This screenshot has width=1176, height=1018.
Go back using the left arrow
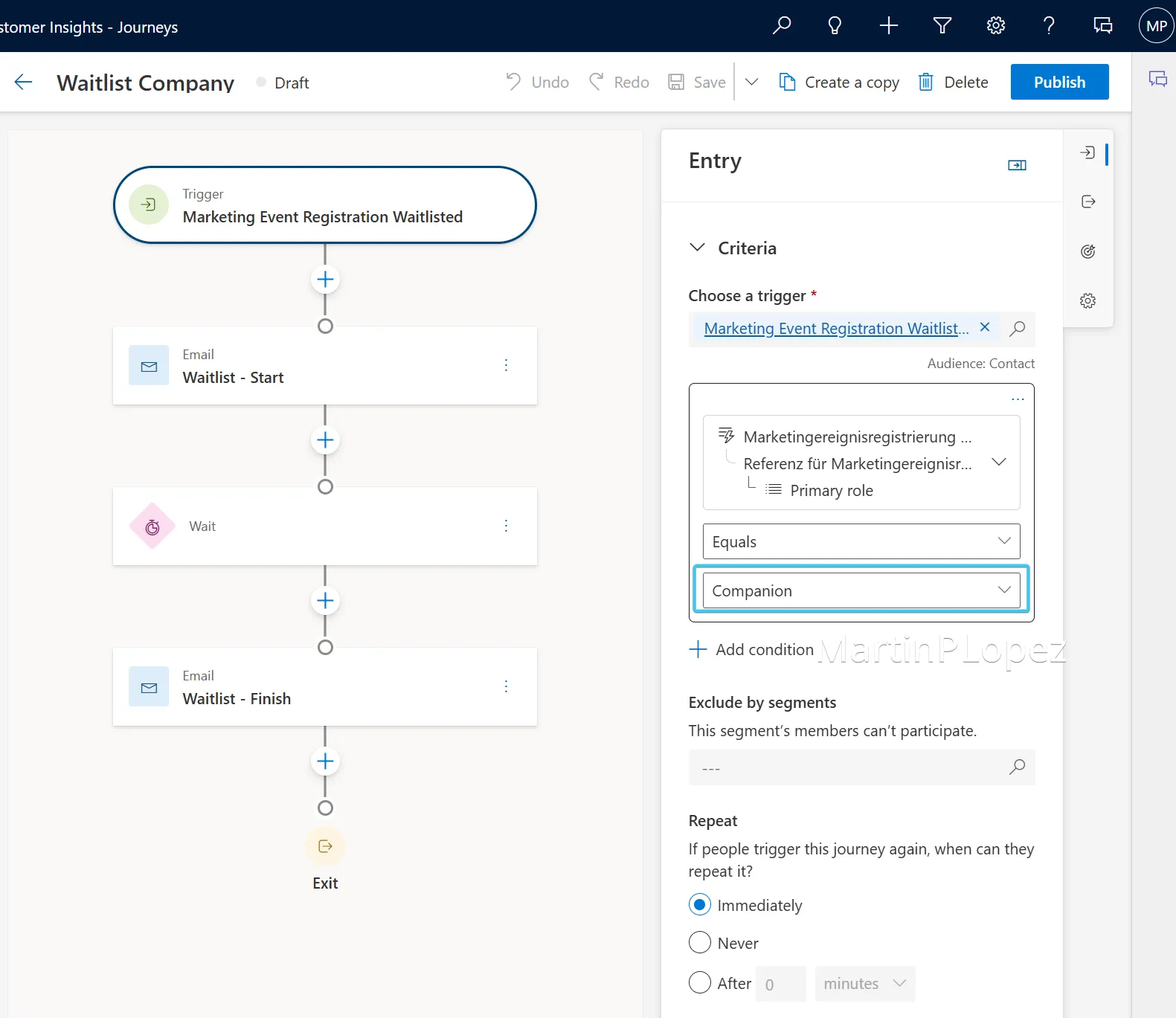24,82
